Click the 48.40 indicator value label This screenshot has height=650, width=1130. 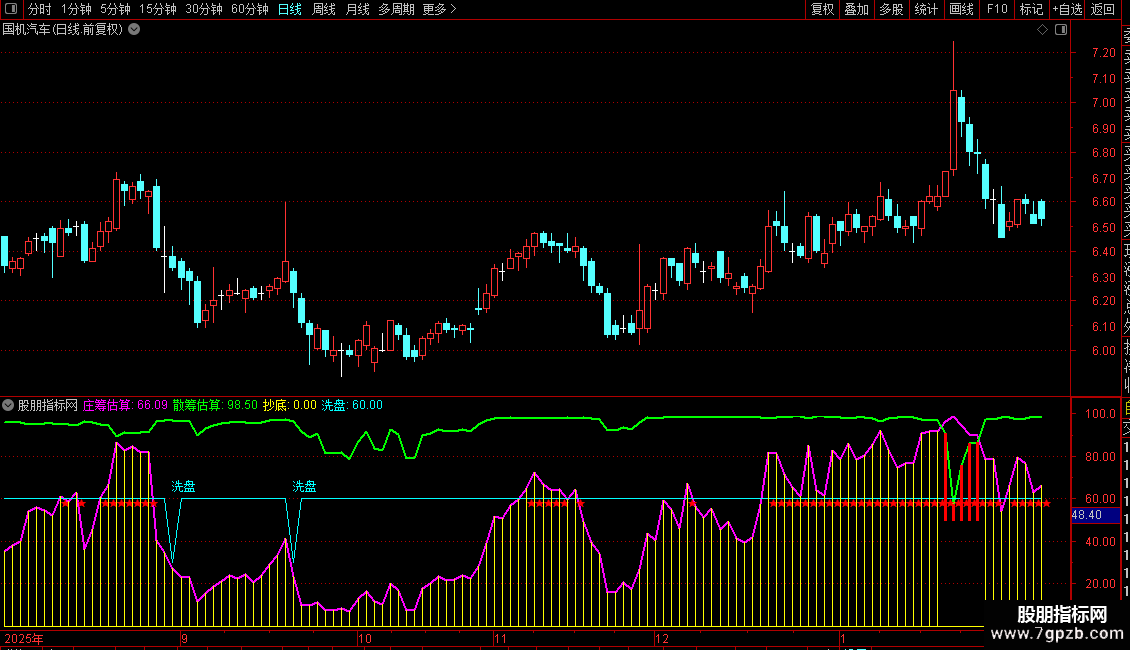click(x=1086, y=515)
